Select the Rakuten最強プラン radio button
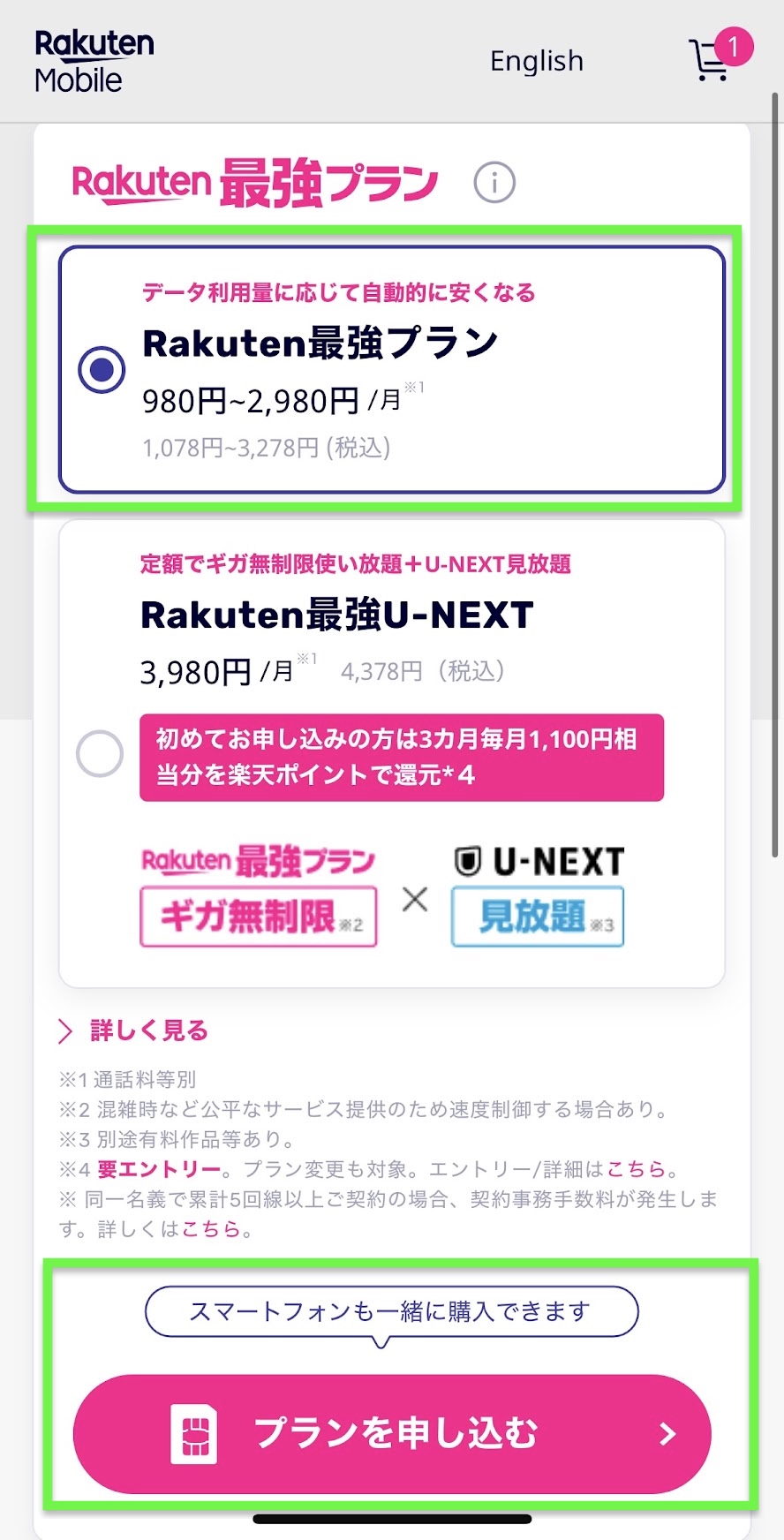The height and width of the screenshot is (1540, 784). (x=102, y=369)
